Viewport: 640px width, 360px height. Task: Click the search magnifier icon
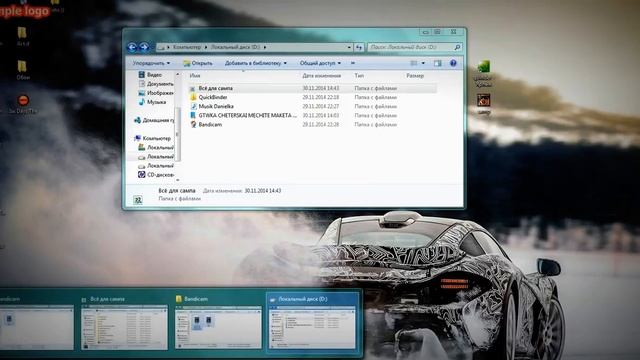457,47
